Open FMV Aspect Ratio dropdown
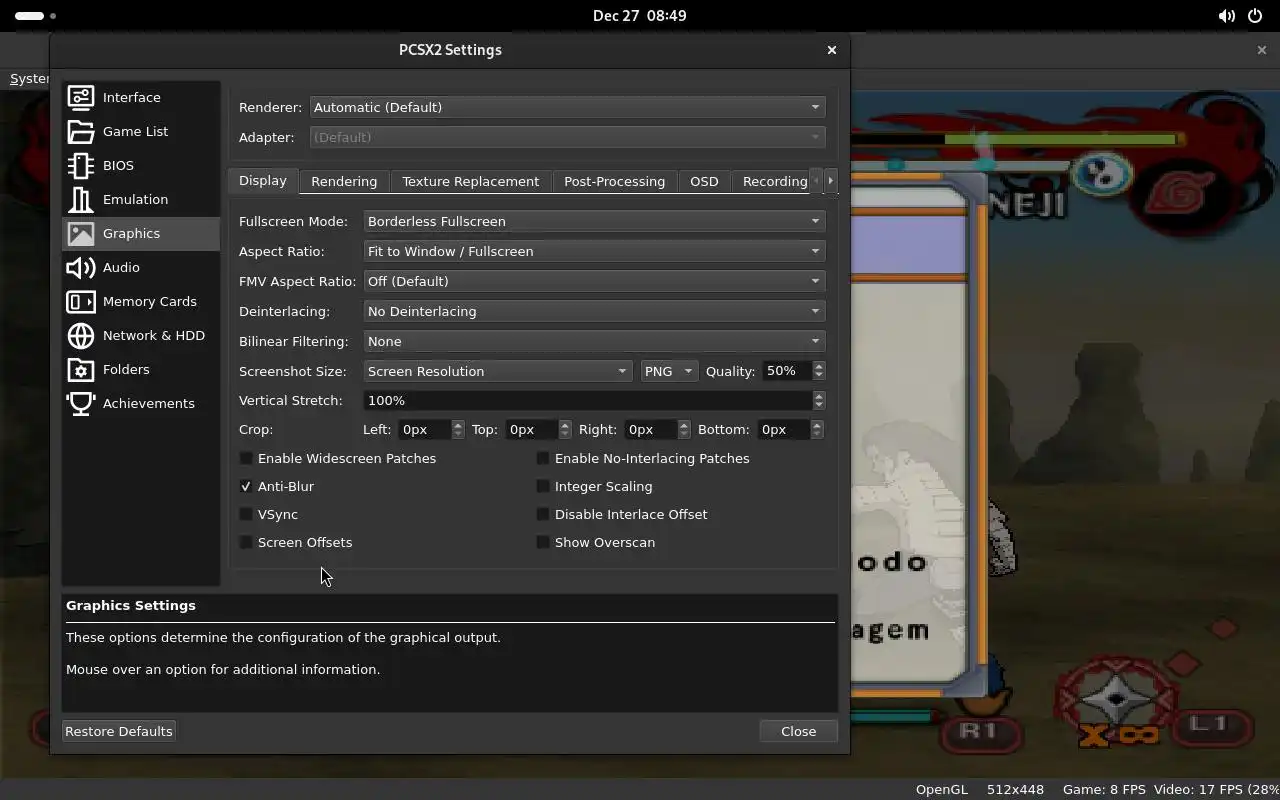 click(594, 281)
